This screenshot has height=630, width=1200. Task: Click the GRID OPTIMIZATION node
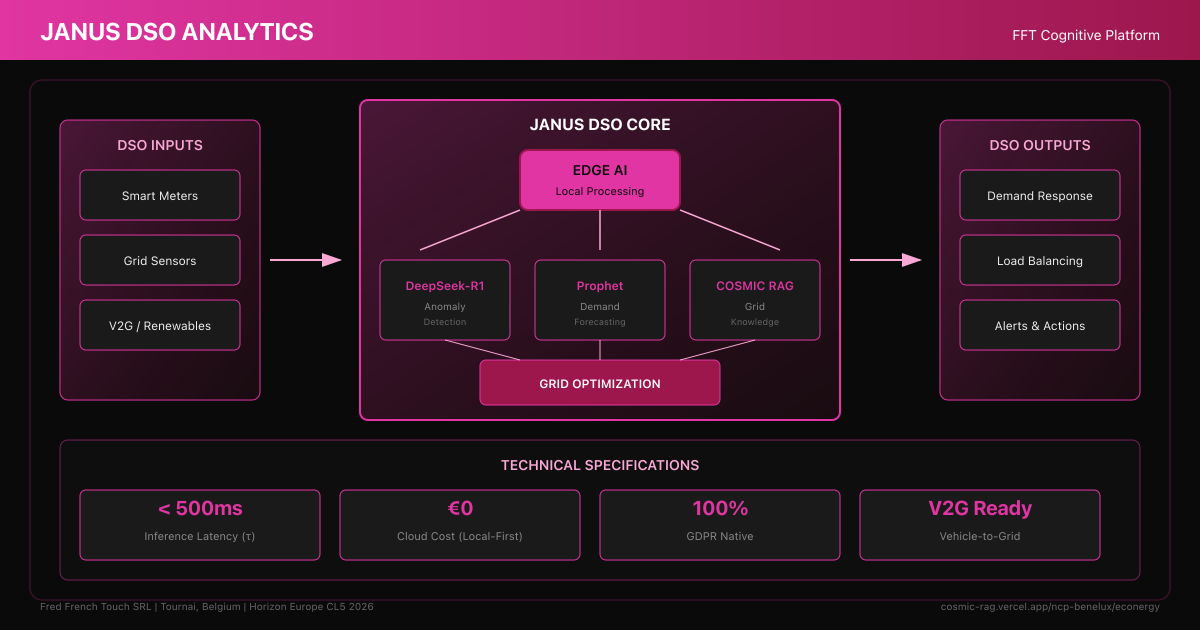[x=600, y=382]
